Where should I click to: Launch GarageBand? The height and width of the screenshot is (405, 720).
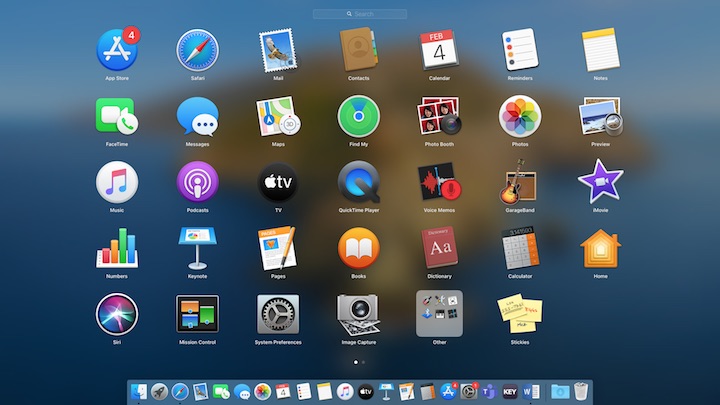coord(520,182)
